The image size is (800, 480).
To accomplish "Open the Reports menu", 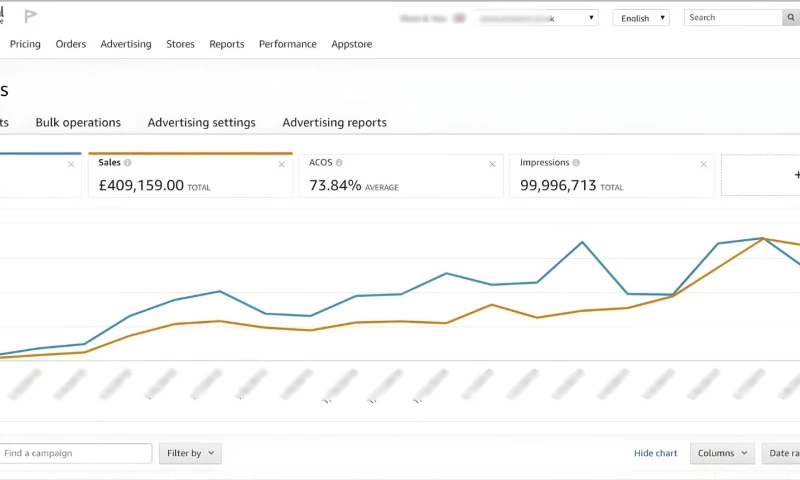I will [x=227, y=44].
